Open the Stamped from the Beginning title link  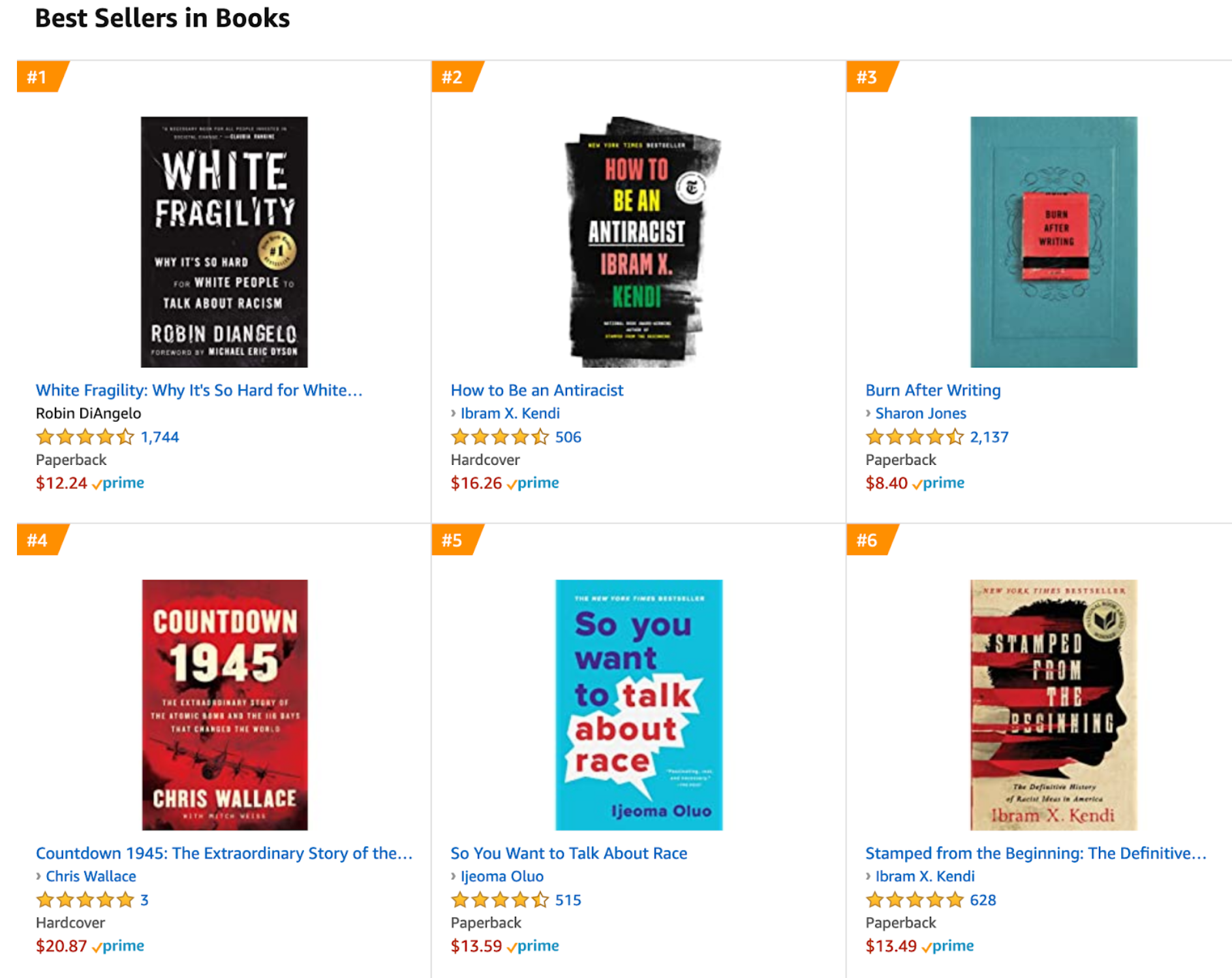(x=1036, y=853)
